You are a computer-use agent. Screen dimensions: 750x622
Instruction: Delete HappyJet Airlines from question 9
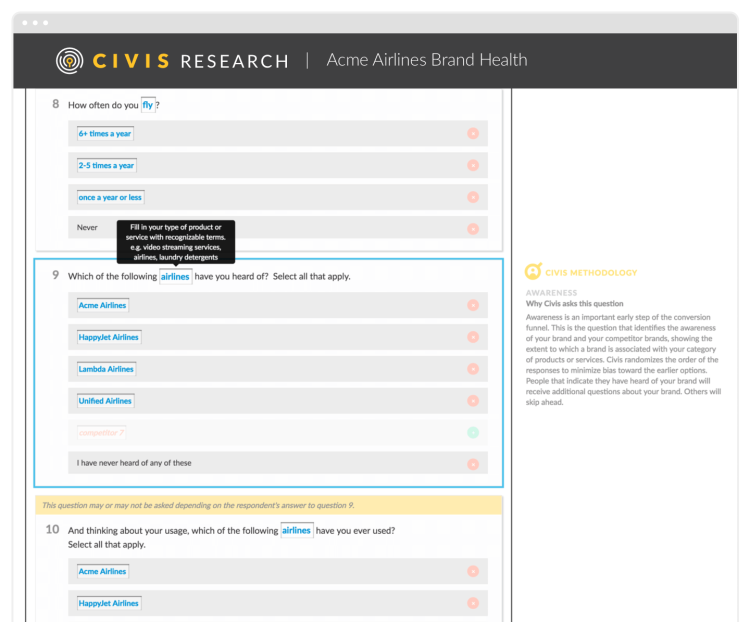tap(473, 337)
